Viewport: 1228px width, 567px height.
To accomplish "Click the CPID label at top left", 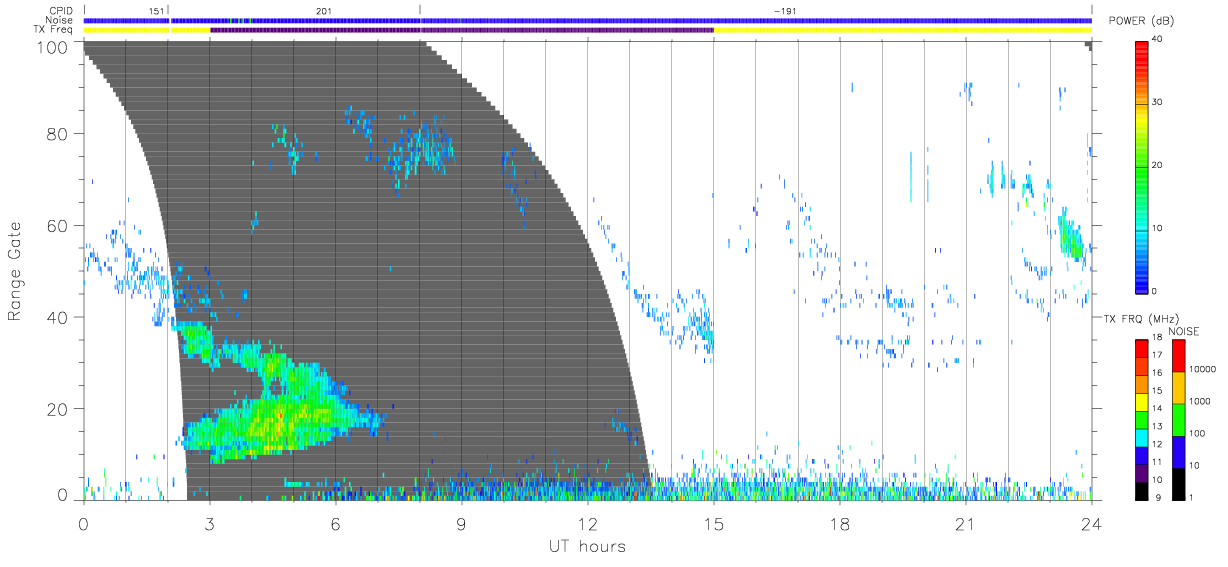I will 60,11.
